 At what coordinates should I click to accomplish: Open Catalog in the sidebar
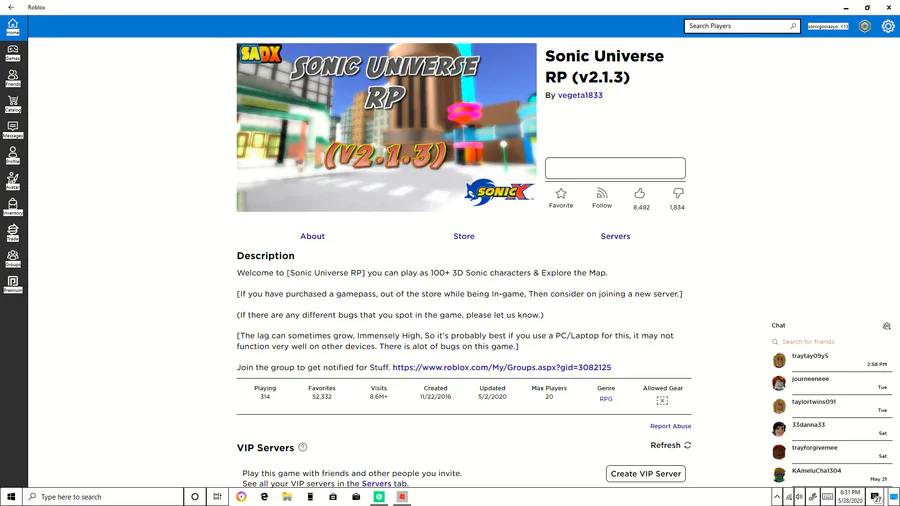click(13, 104)
